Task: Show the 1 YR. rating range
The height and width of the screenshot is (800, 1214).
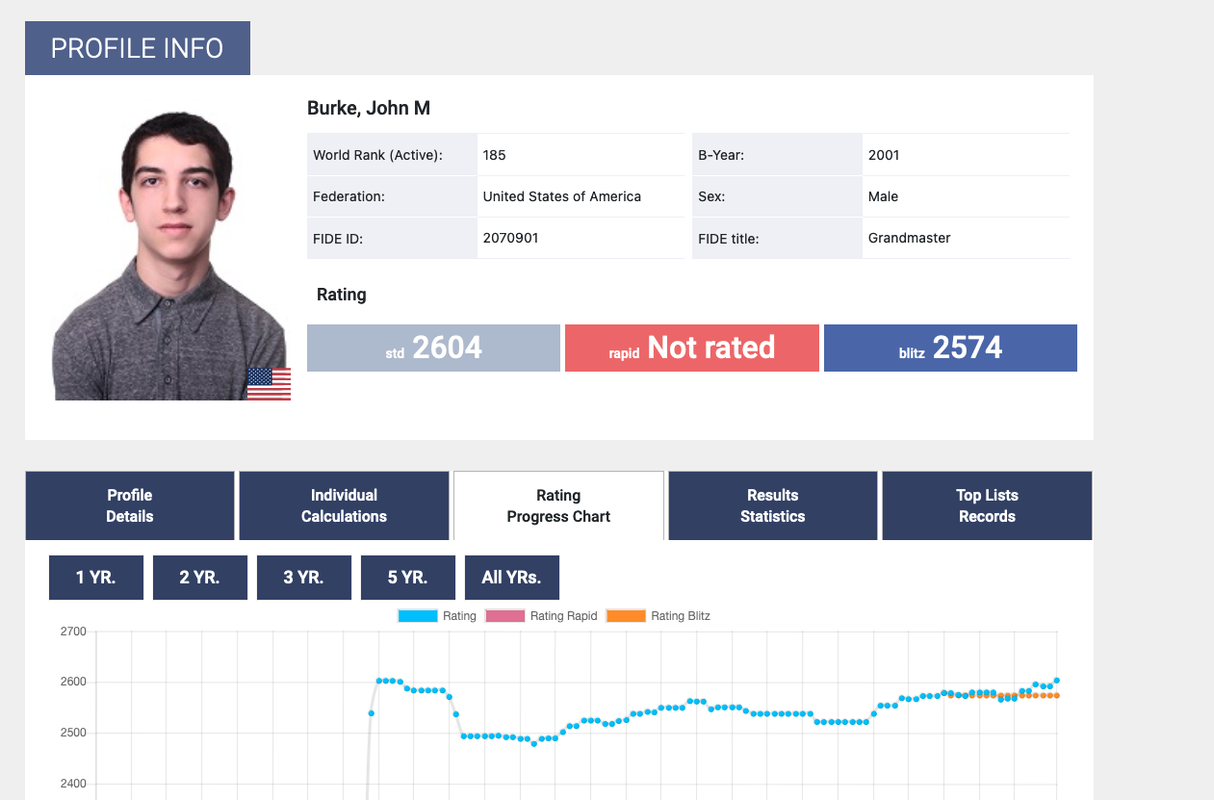Action: click(x=96, y=578)
